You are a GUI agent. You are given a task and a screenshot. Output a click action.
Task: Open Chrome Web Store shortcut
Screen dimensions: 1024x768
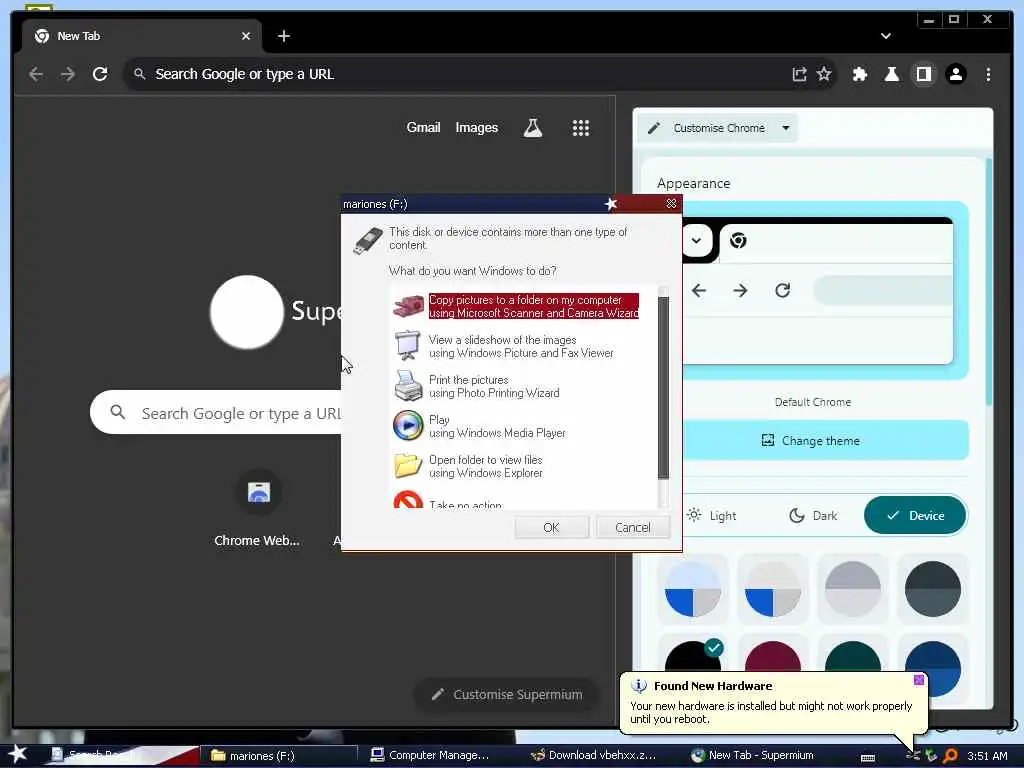pos(258,508)
